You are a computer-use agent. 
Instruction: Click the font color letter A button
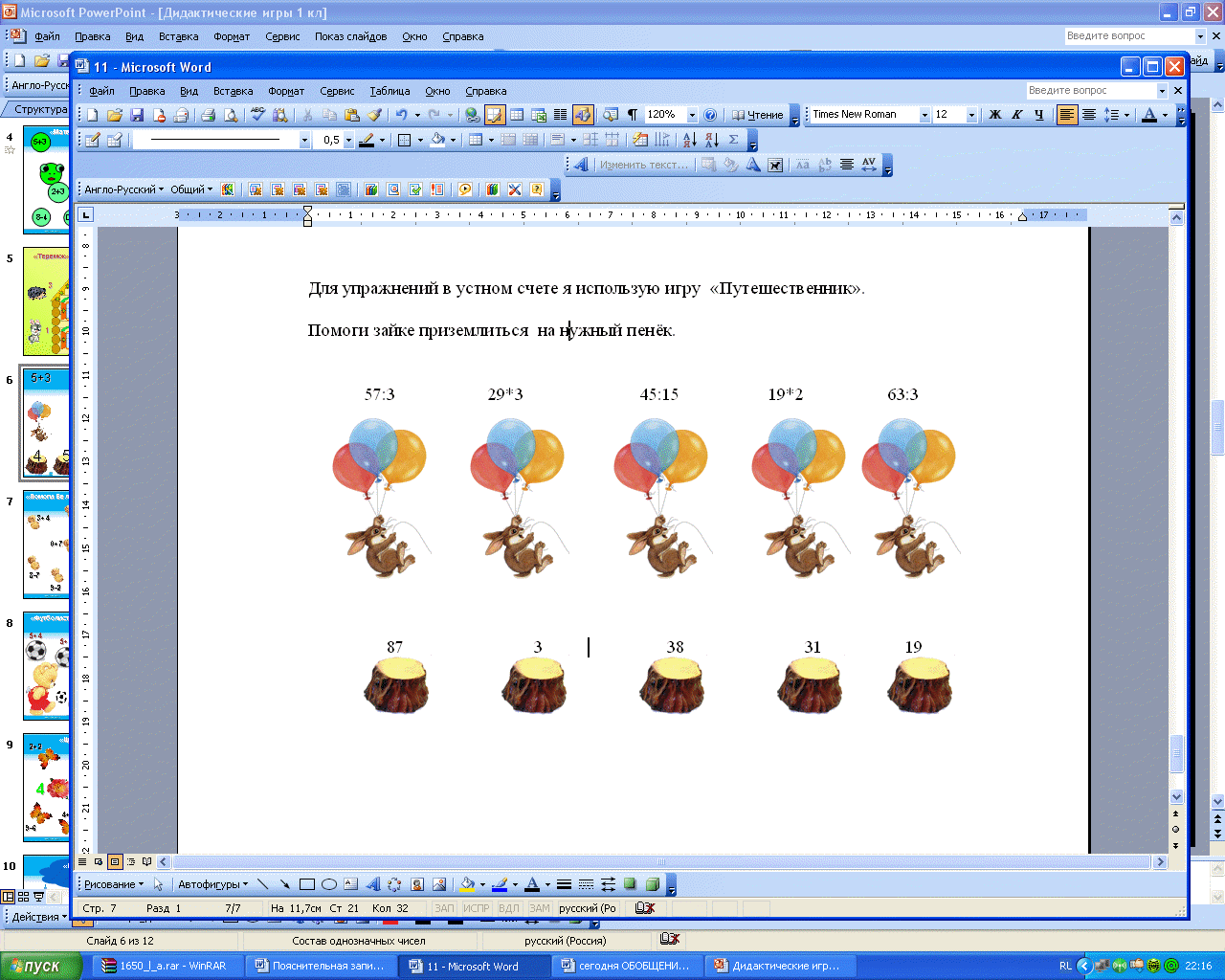click(x=1150, y=115)
